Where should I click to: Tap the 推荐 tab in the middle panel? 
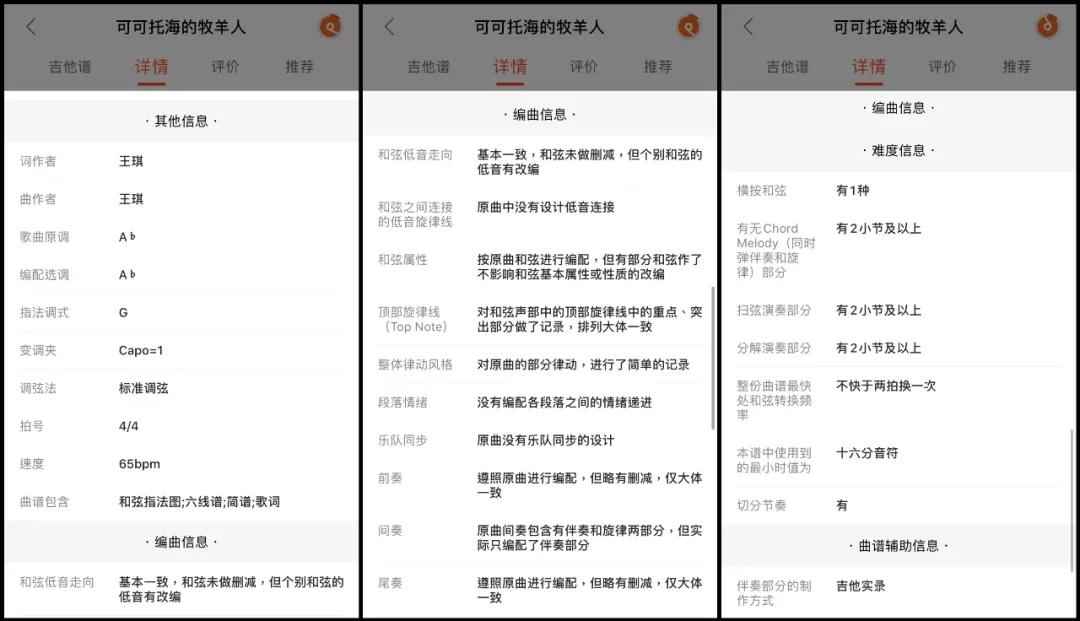658,68
